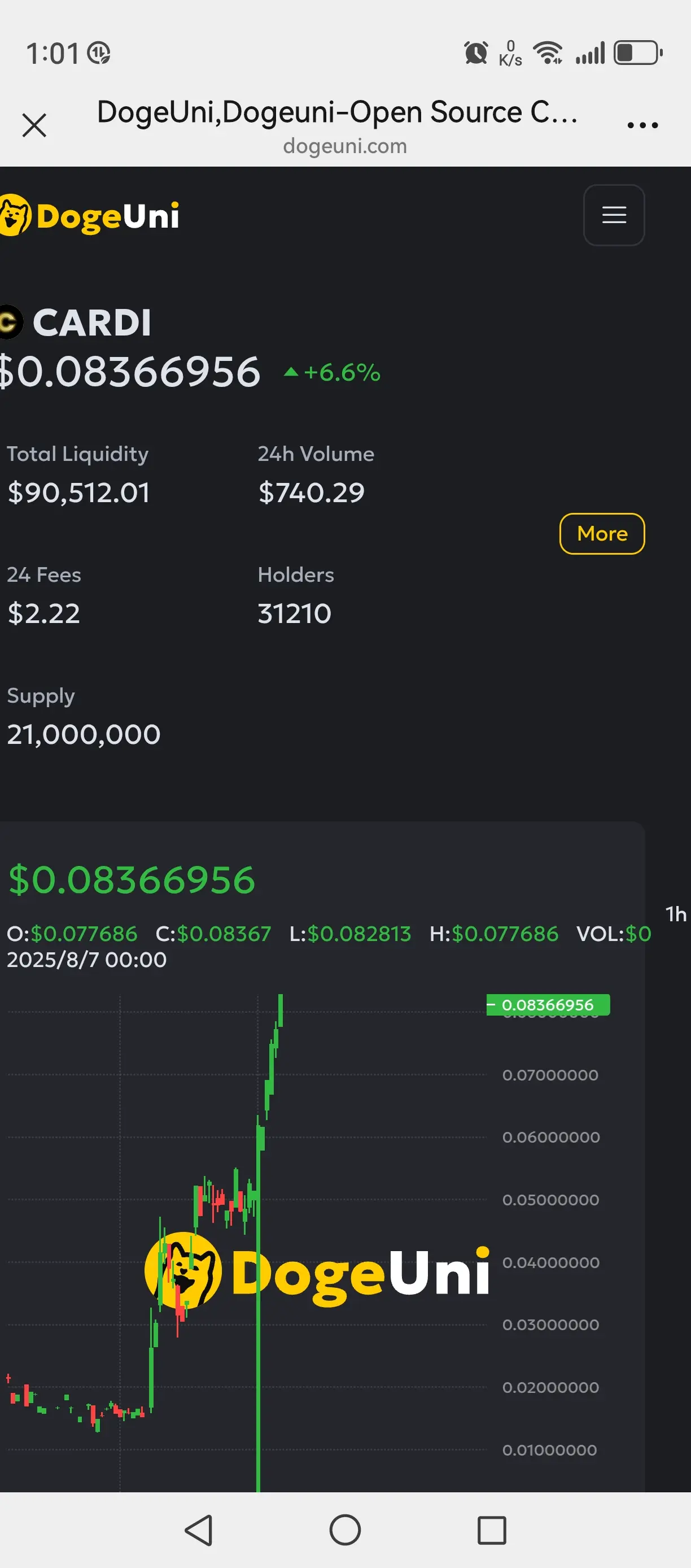691x1568 pixels.
Task: Open the three-dot browser options menu
Action: tap(642, 125)
